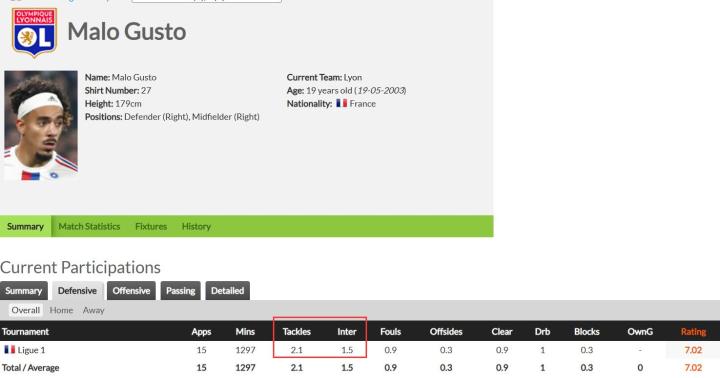The height and width of the screenshot is (378, 720).
Task: Sort table by Blocks column header
Action: (587, 332)
